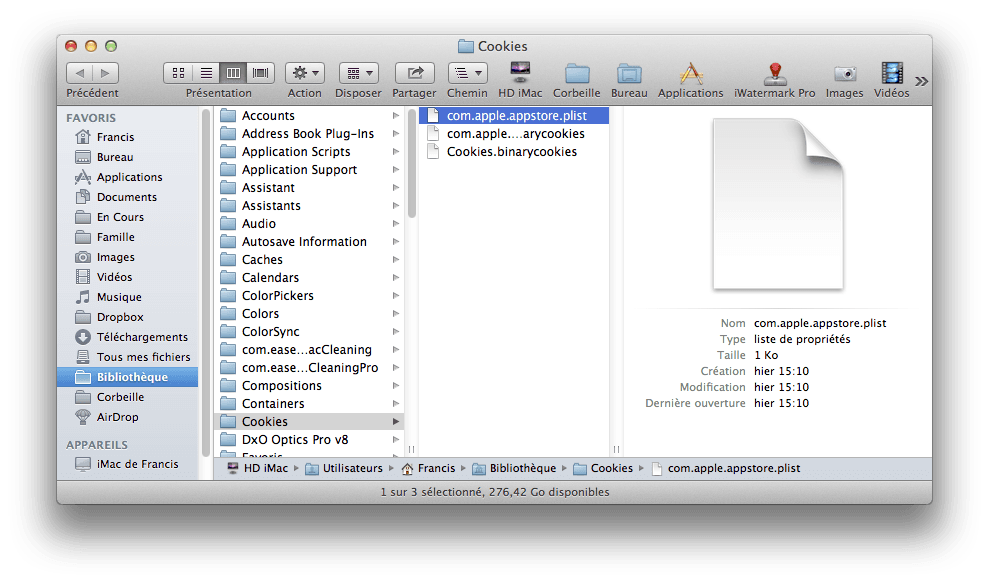989x583 pixels.
Task: Open the Caches folder
Action: 310,259
